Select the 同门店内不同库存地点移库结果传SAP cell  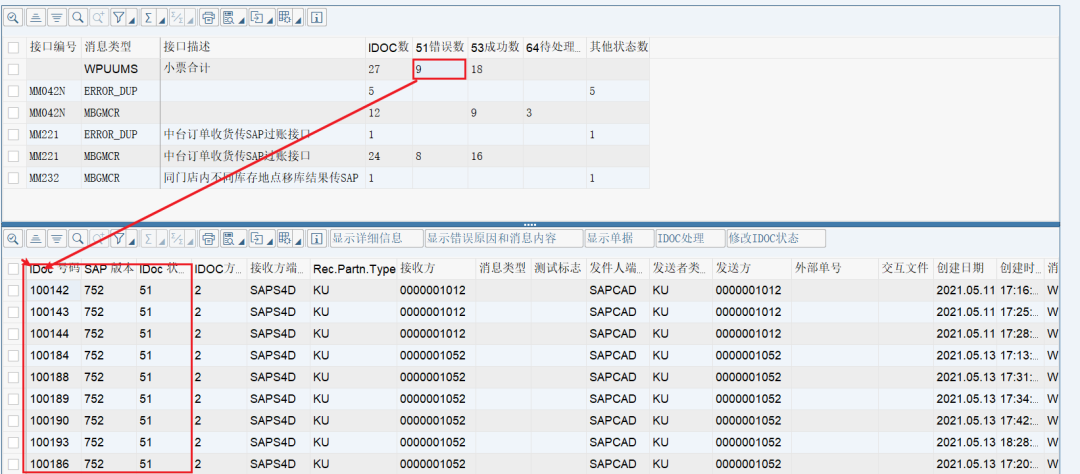coord(262,178)
